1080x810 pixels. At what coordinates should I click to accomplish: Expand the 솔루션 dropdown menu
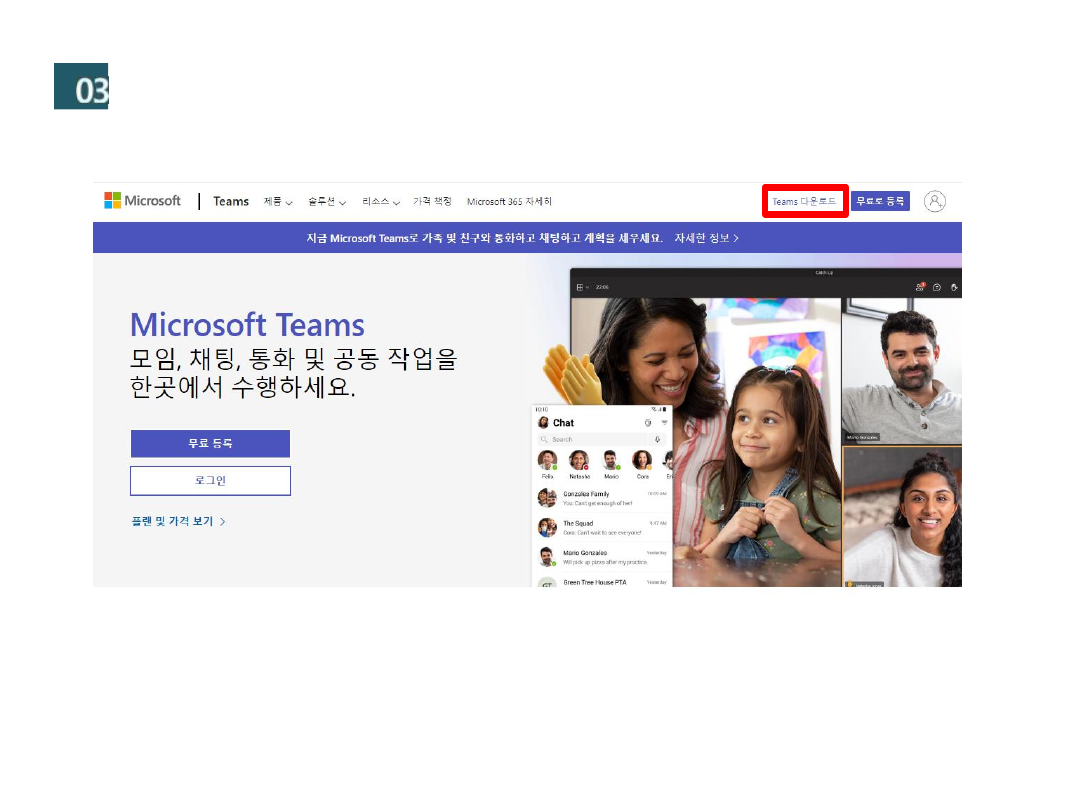[326, 202]
